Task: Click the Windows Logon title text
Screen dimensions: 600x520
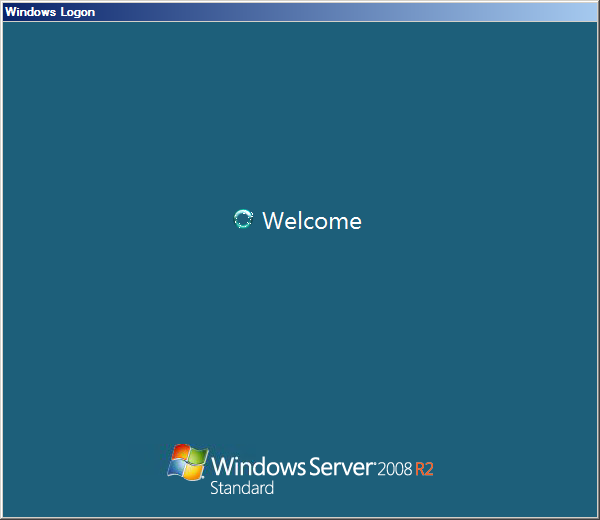Action: tap(50, 12)
